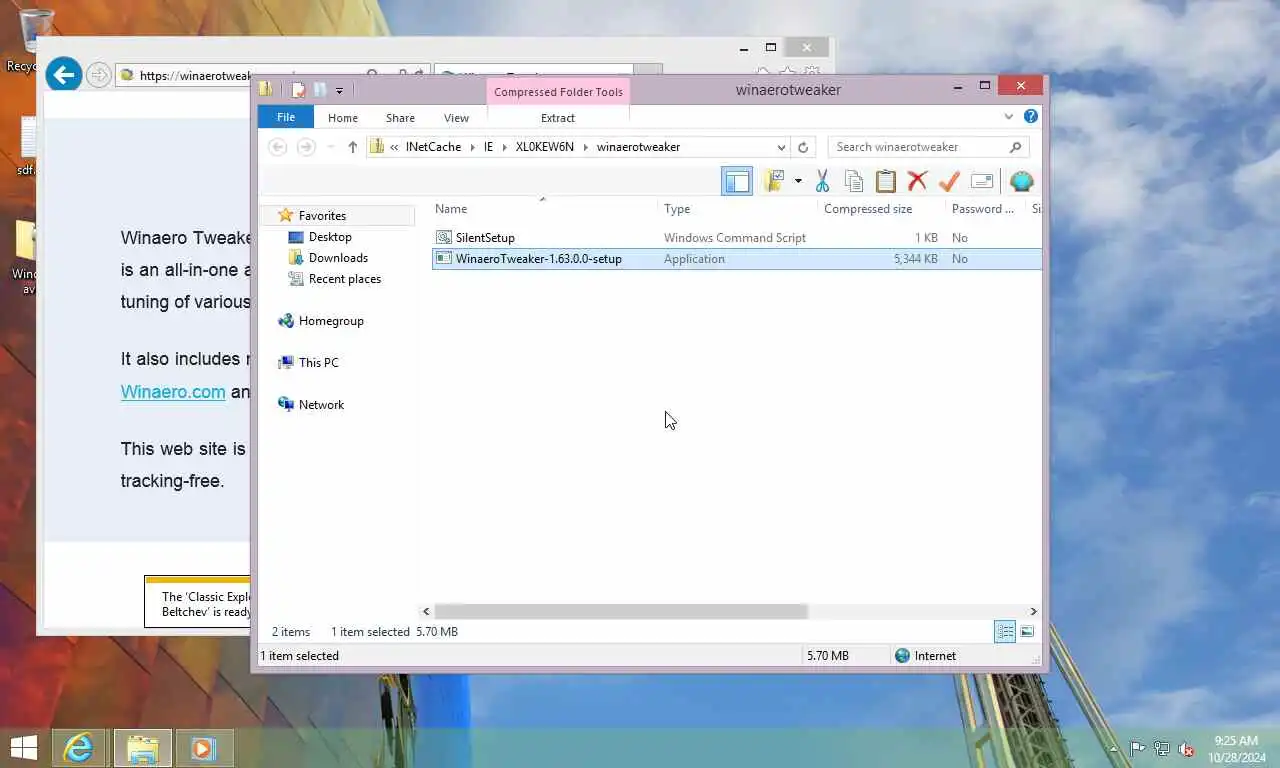Click Internet Explorer's Forward button
Image resolution: width=1280 pixels, height=768 pixels.
point(98,75)
